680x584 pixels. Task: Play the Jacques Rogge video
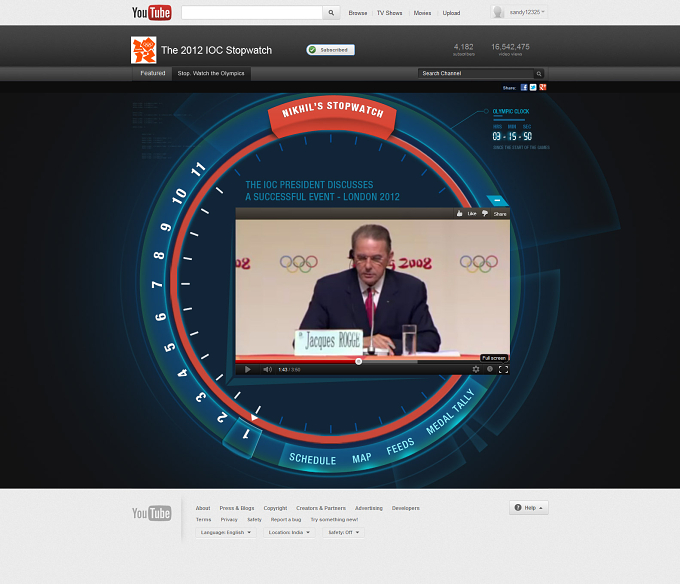[248, 369]
